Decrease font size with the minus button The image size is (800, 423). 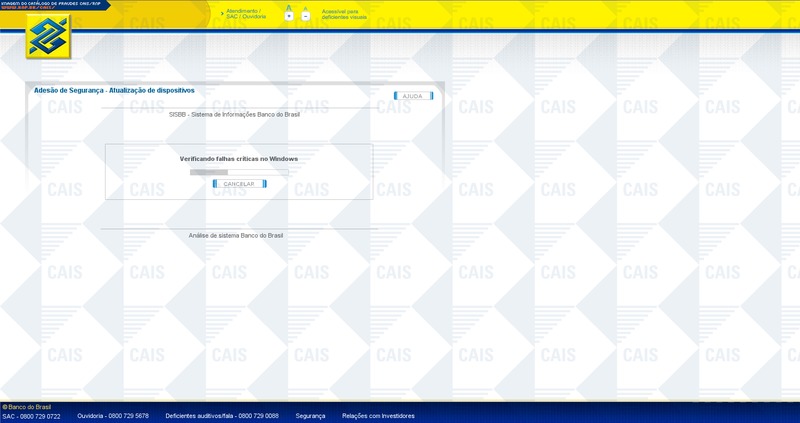(x=305, y=16)
